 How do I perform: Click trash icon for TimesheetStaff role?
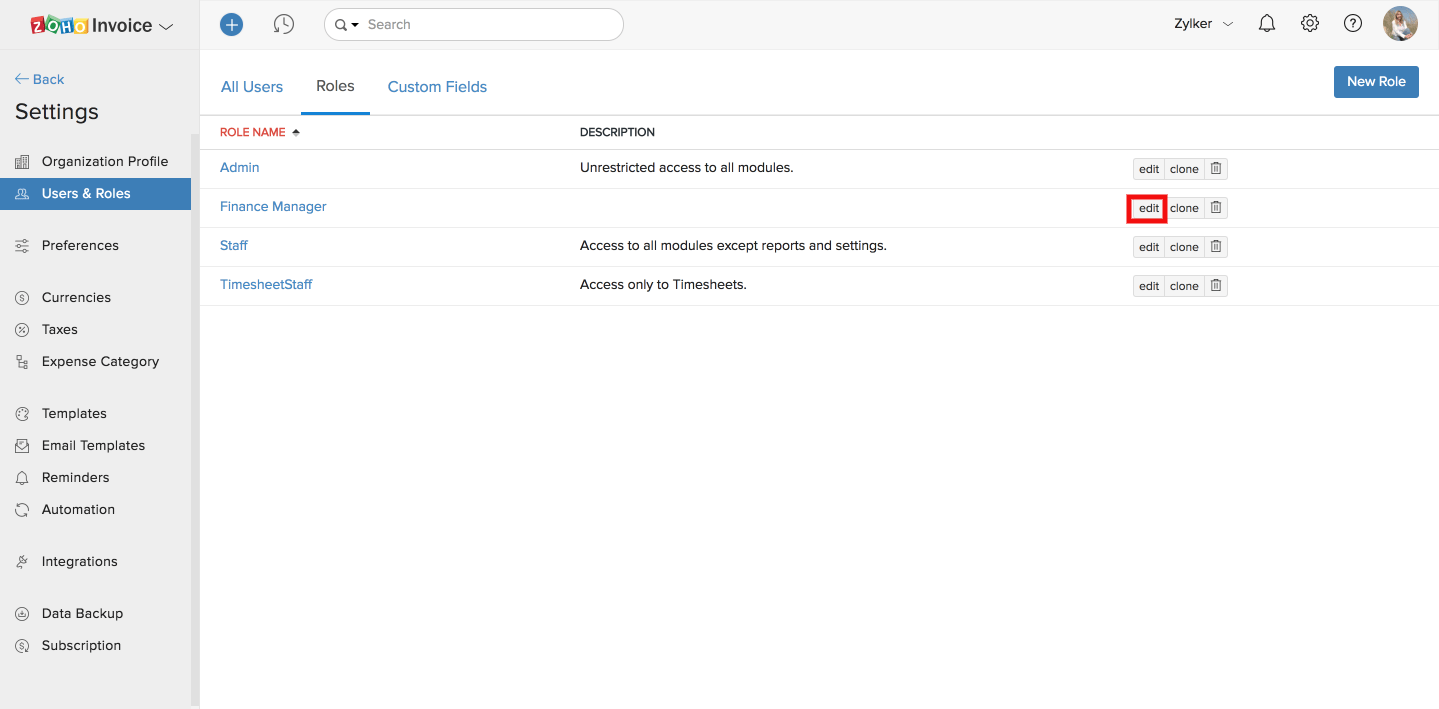[x=1215, y=286]
